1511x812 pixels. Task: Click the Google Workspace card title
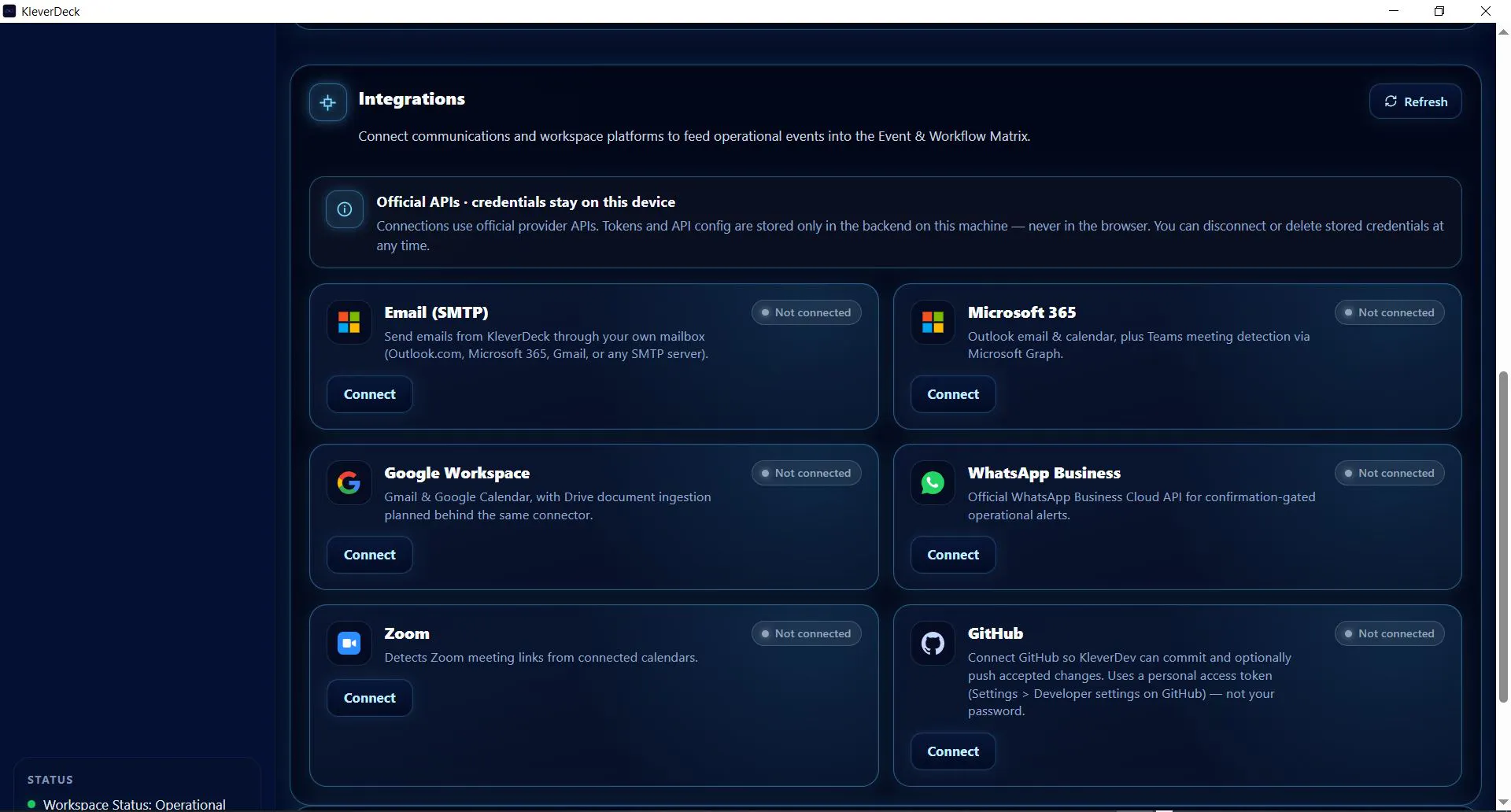pos(456,473)
